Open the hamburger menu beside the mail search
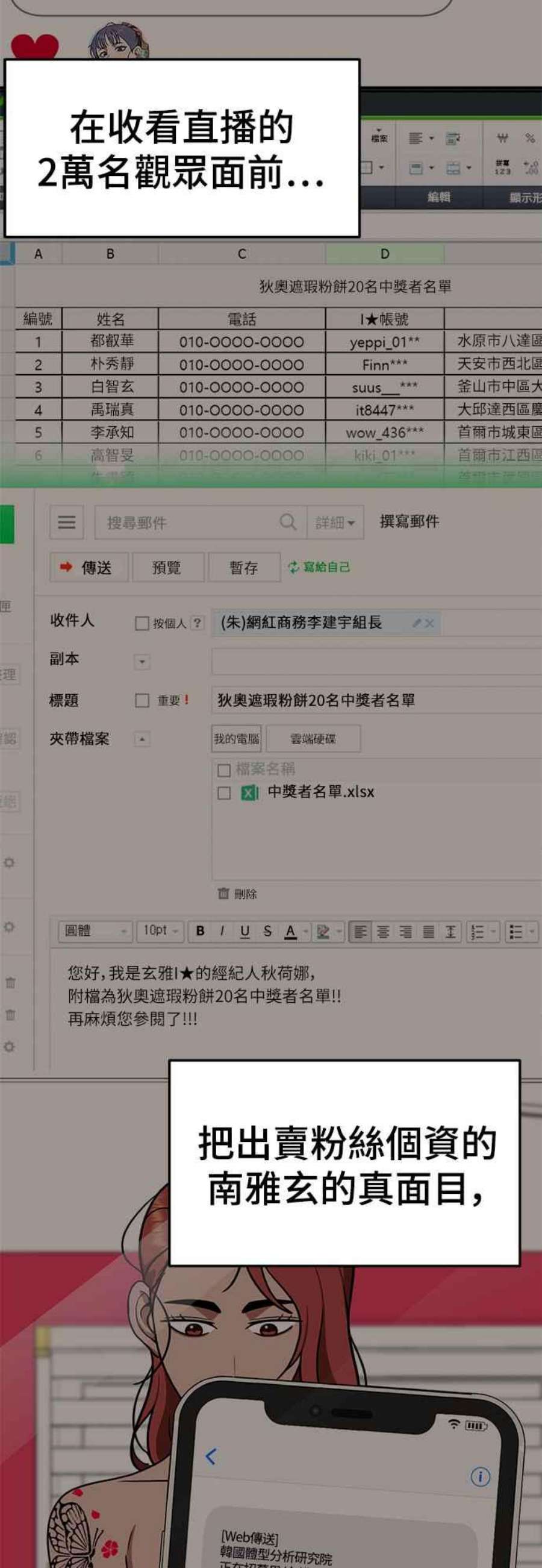 tap(66, 522)
